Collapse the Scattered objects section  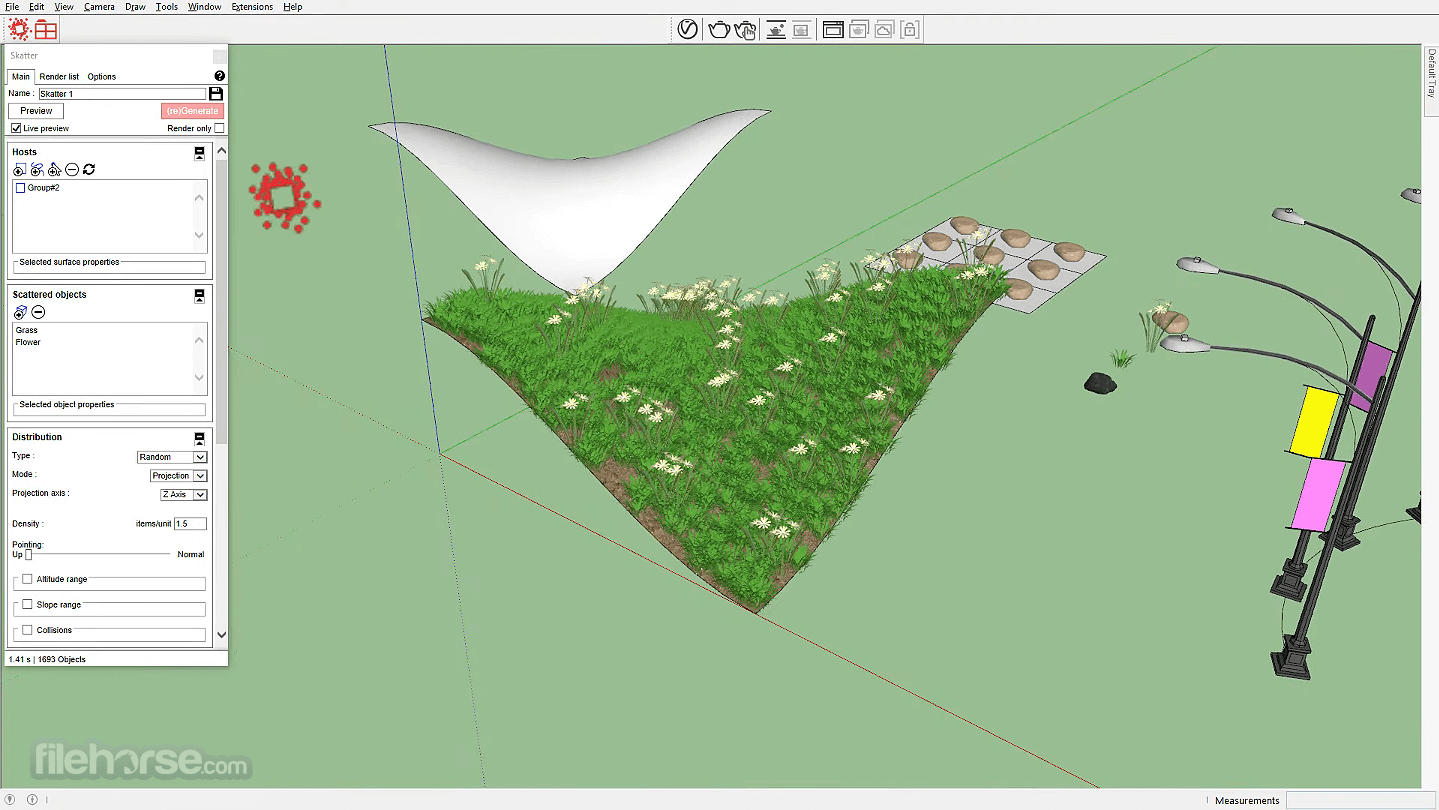click(x=199, y=296)
